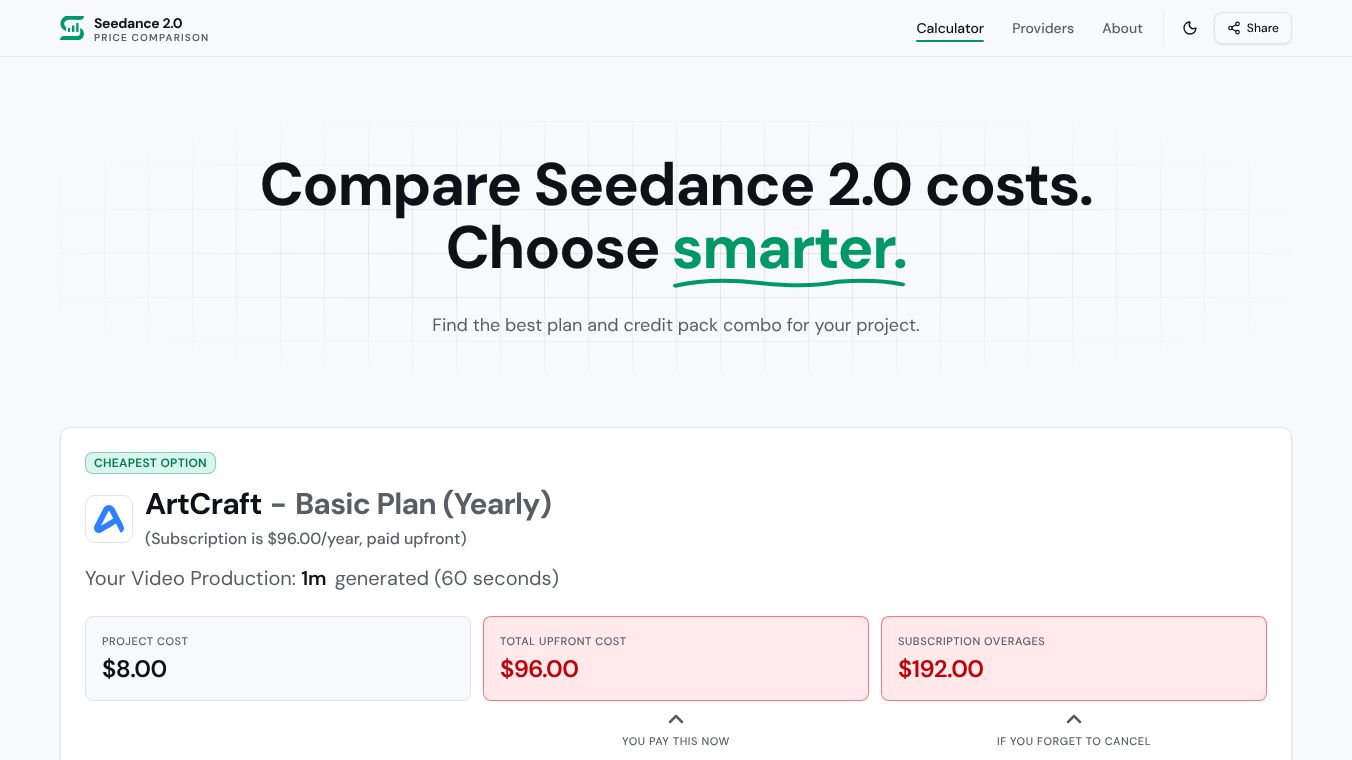The width and height of the screenshot is (1352, 760).
Task: Open the Providers page
Action: click(1043, 28)
